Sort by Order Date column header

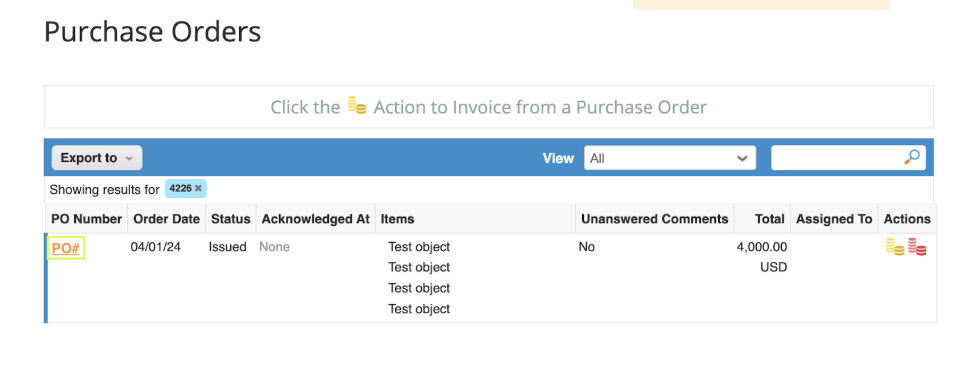[x=167, y=219]
